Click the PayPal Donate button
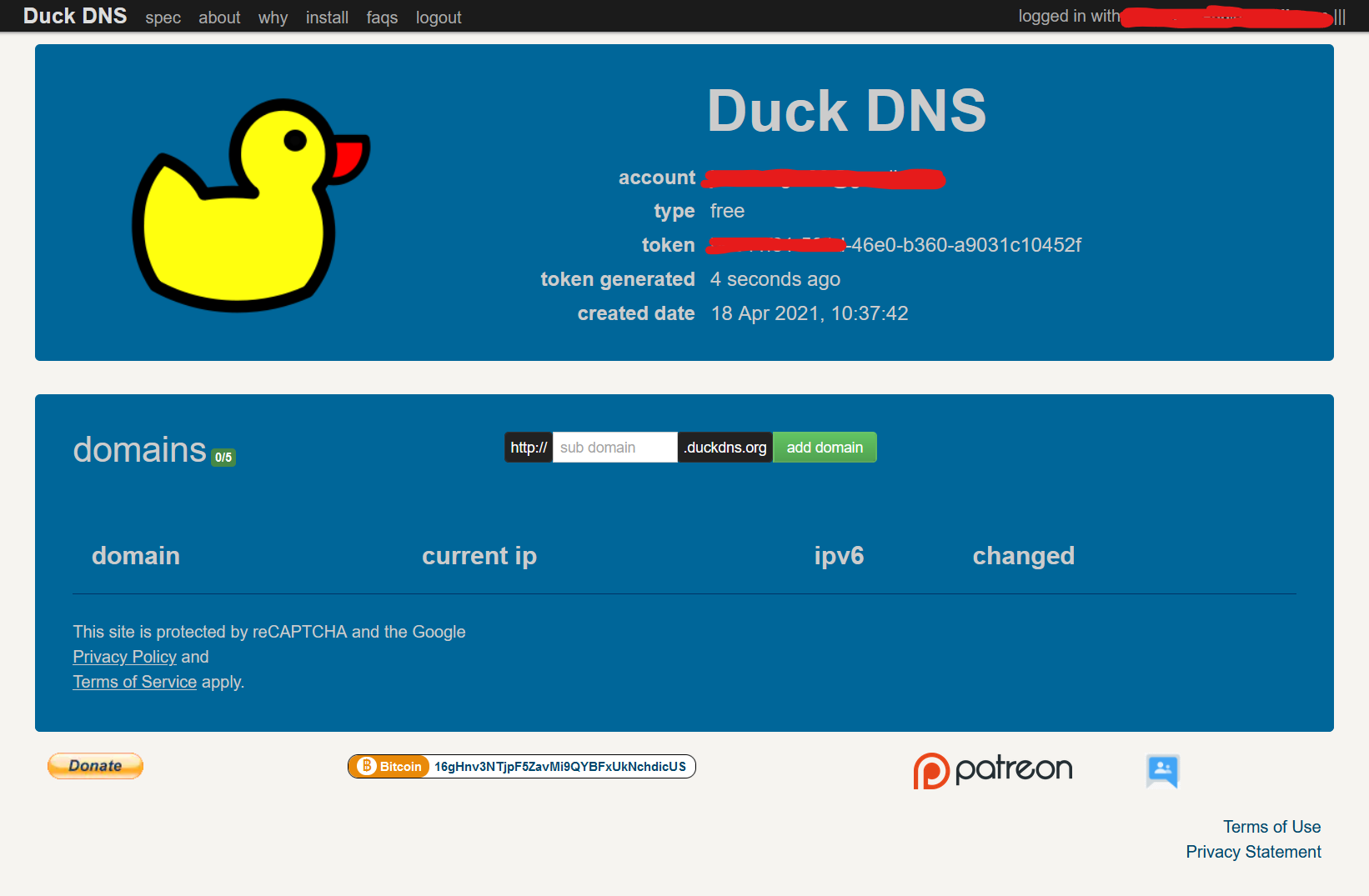This screenshot has height=896, width=1369. (95, 766)
